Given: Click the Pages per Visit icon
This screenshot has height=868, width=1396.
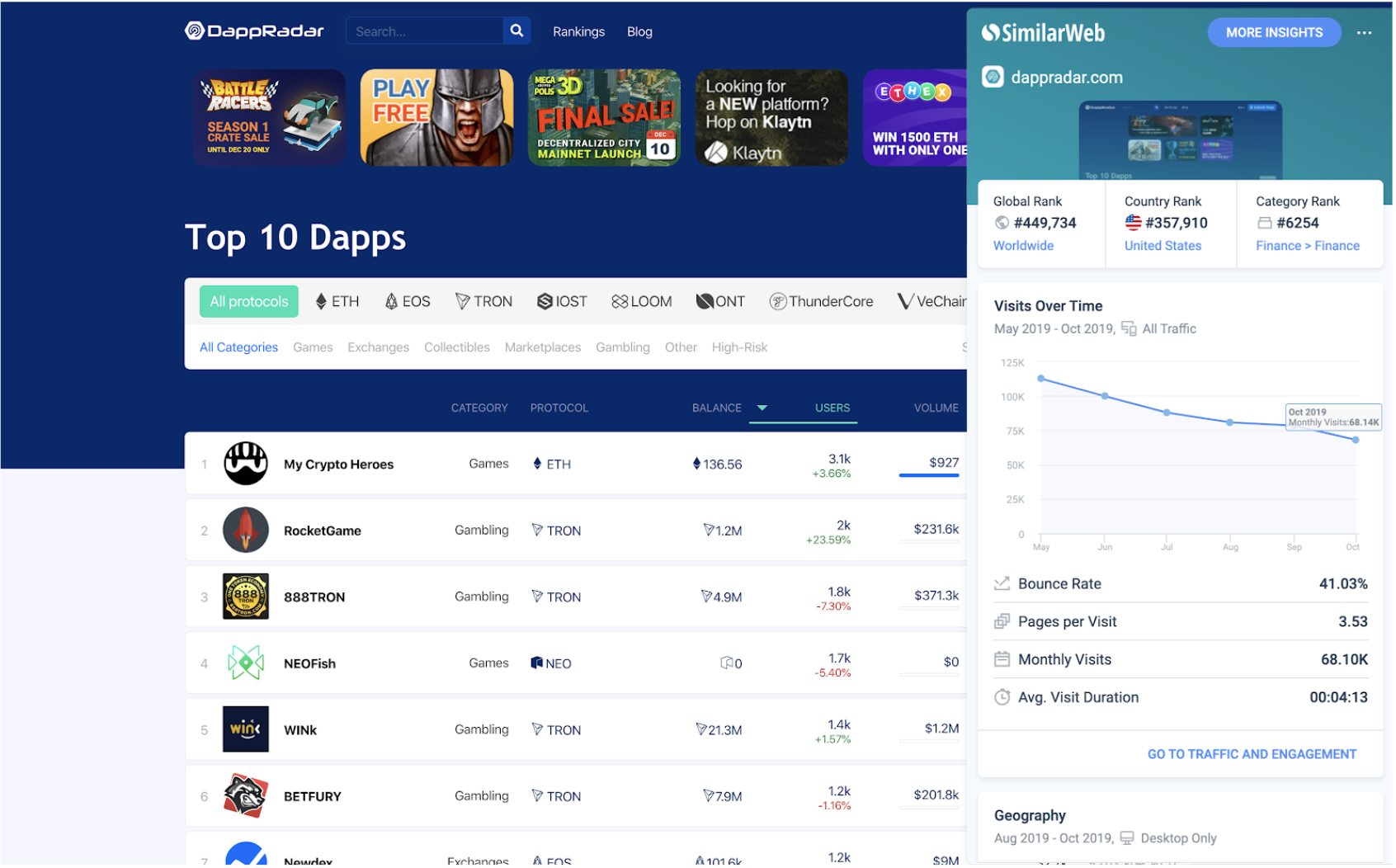Looking at the screenshot, I should tap(1002, 621).
